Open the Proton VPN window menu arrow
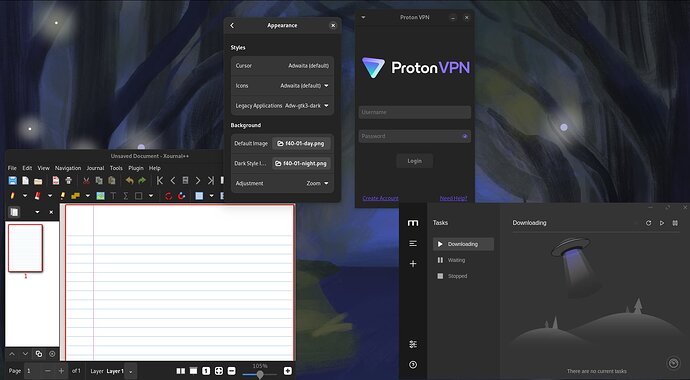Viewport: 690px width, 380px height. tap(363, 18)
